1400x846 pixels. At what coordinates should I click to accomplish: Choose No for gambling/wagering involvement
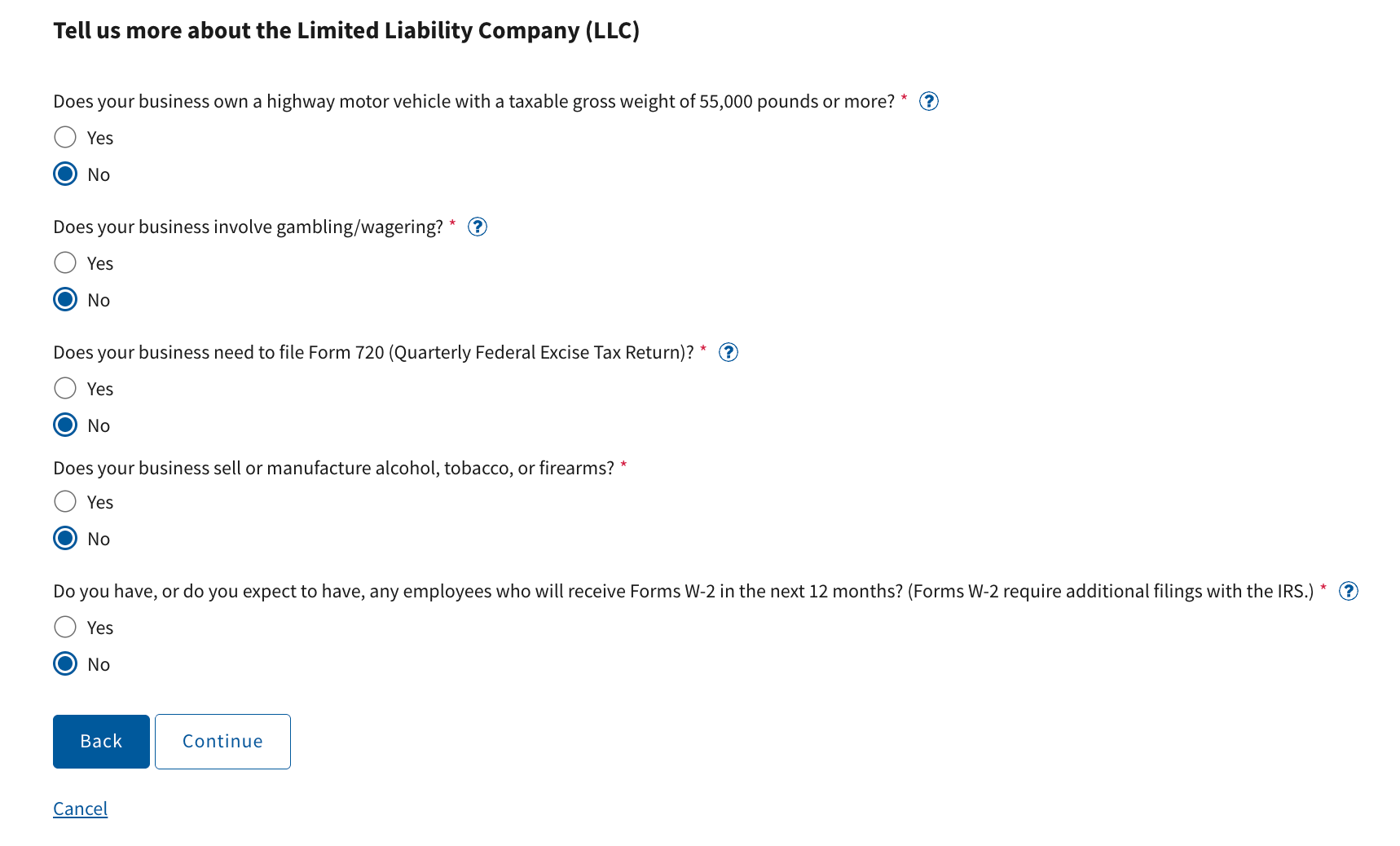[x=65, y=299]
